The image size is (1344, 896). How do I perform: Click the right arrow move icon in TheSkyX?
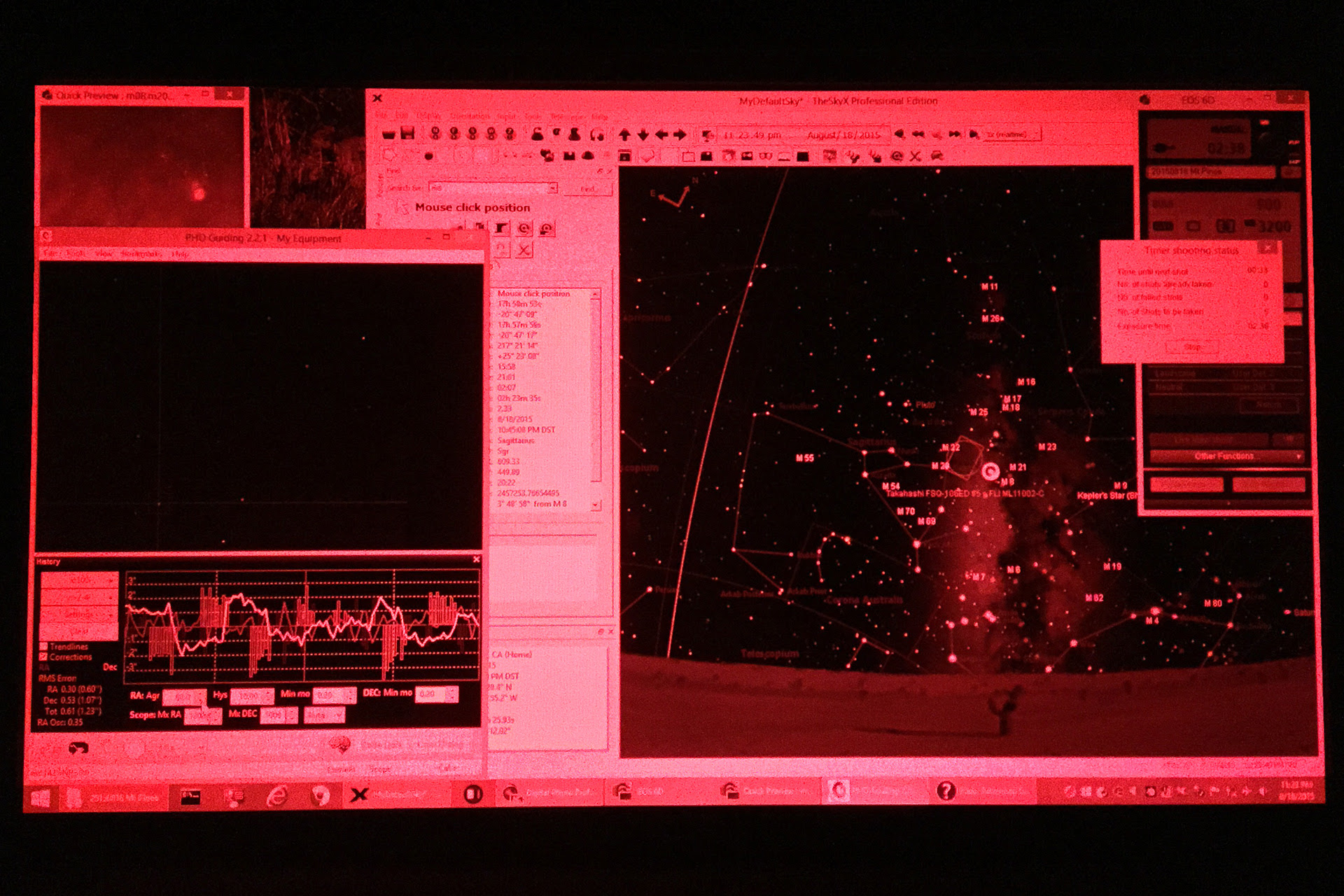(x=680, y=134)
